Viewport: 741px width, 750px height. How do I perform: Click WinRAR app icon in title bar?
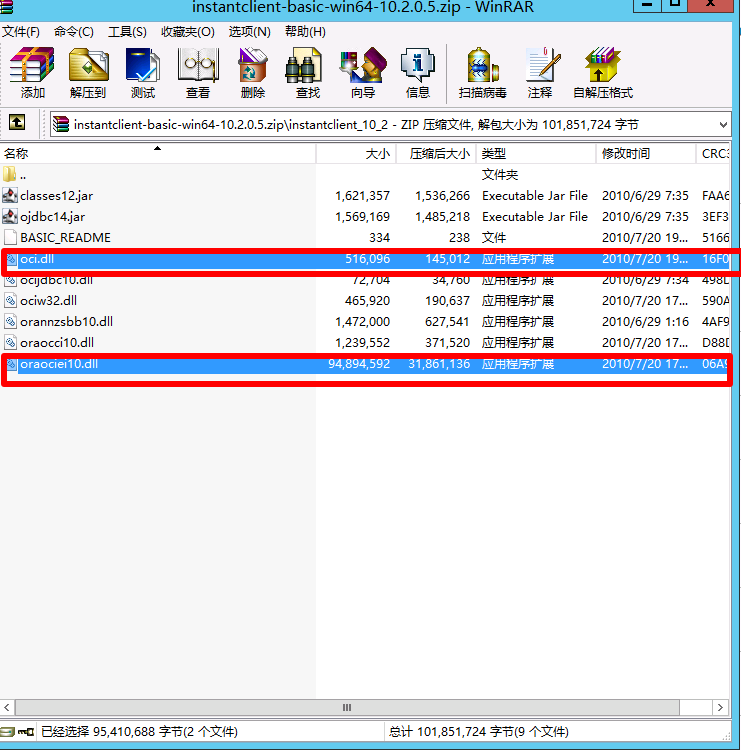6,7
